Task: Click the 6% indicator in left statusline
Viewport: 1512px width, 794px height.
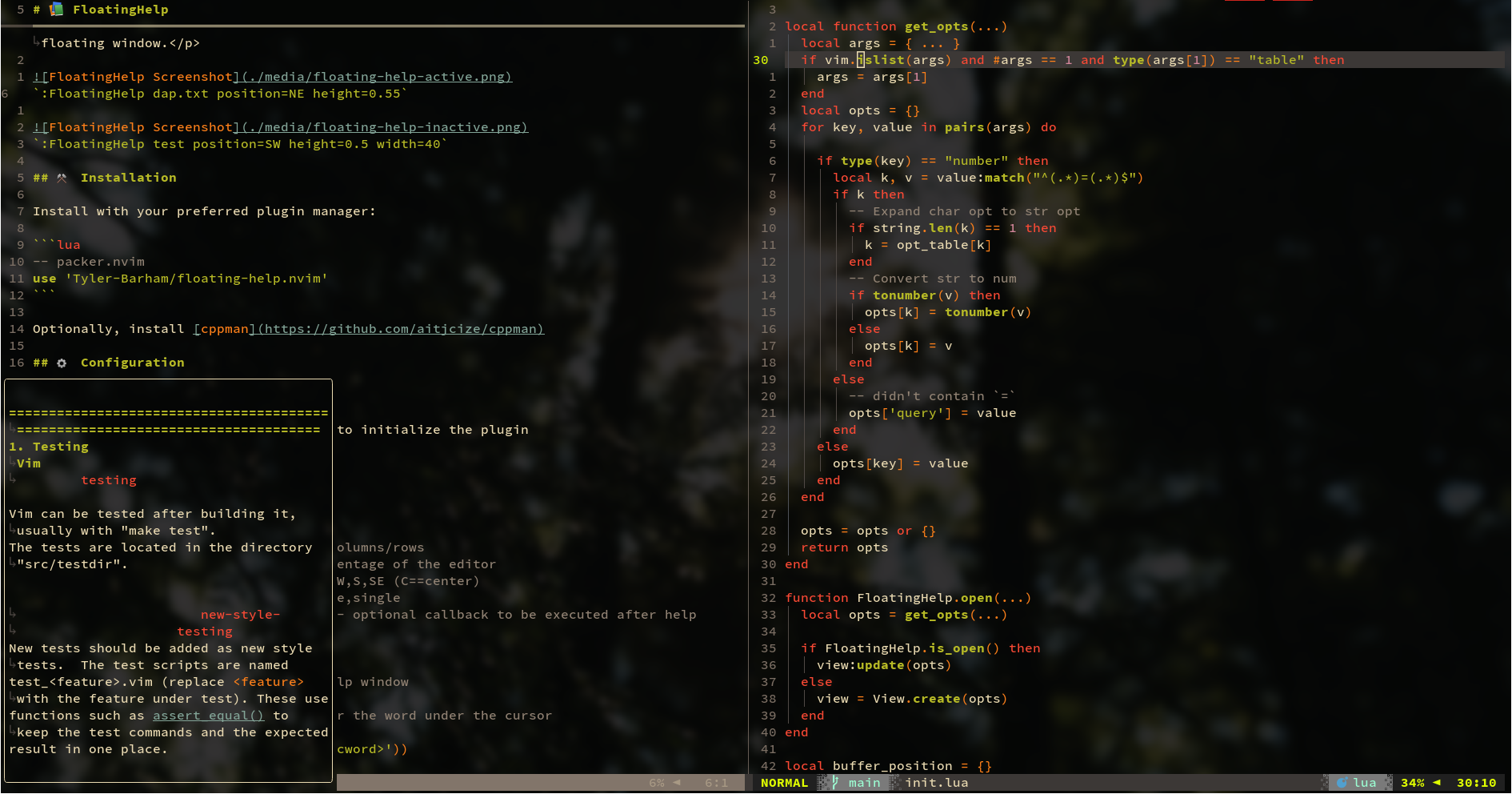Action: [x=657, y=783]
